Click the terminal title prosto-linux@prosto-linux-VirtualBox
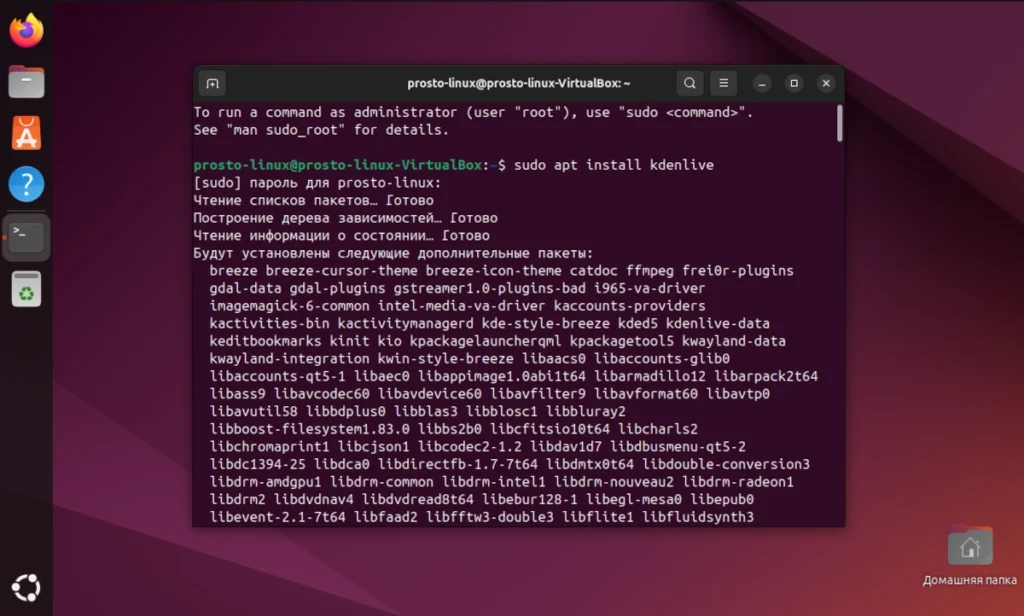Viewport: 1024px width, 616px height. [x=519, y=83]
